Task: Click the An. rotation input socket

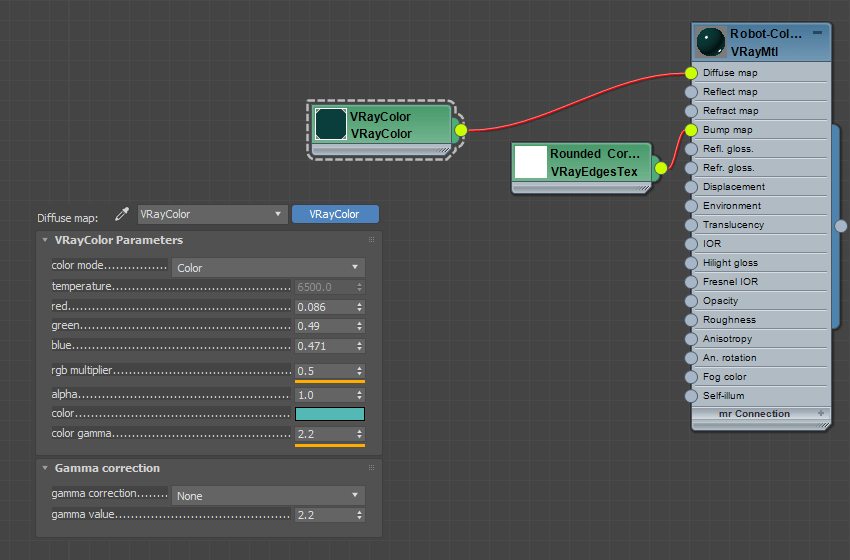Action: point(691,357)
